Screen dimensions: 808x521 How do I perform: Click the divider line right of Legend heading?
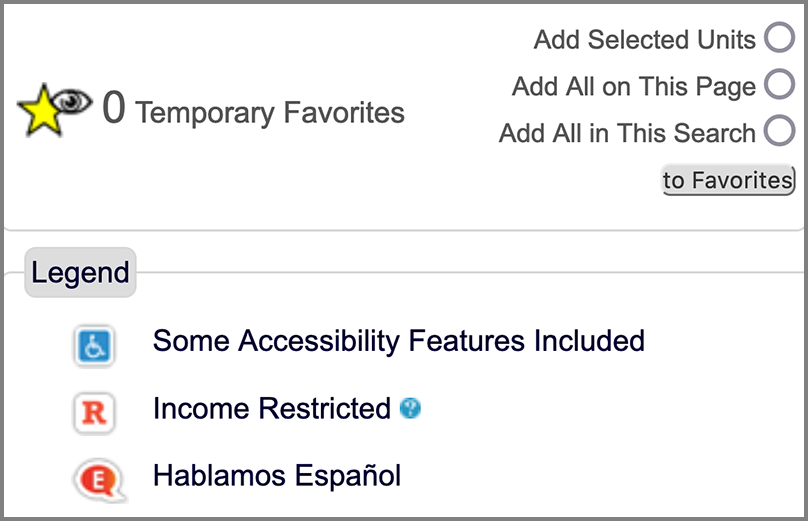(x=469, y=272)
